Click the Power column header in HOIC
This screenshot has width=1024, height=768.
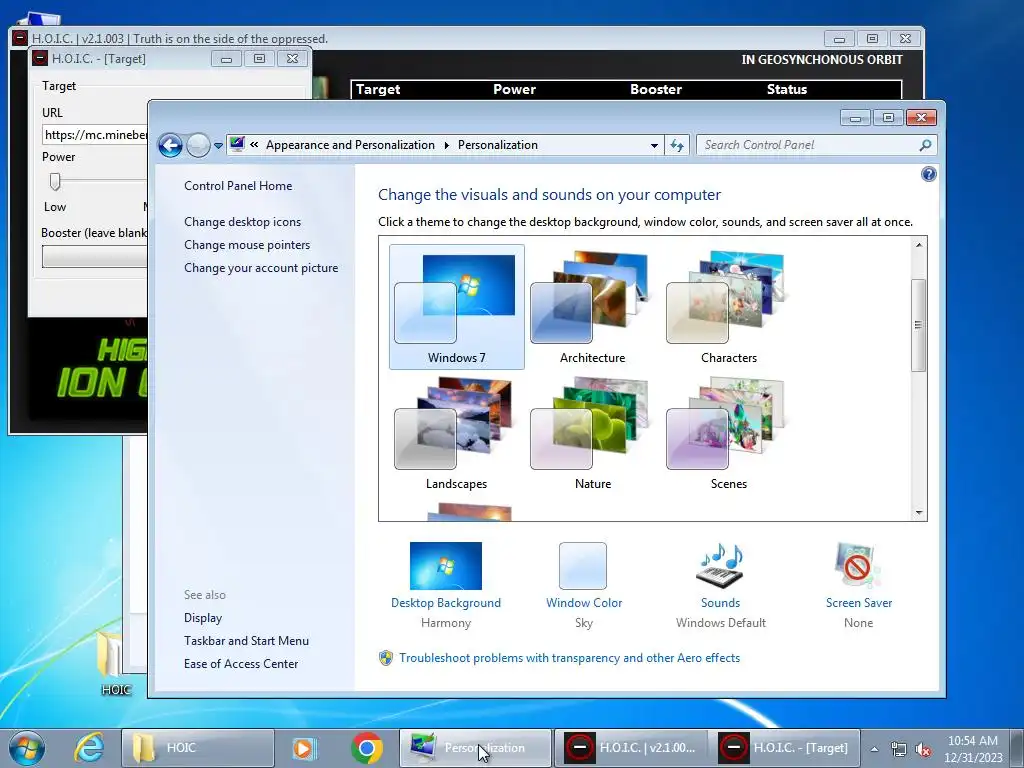point(514,89)
